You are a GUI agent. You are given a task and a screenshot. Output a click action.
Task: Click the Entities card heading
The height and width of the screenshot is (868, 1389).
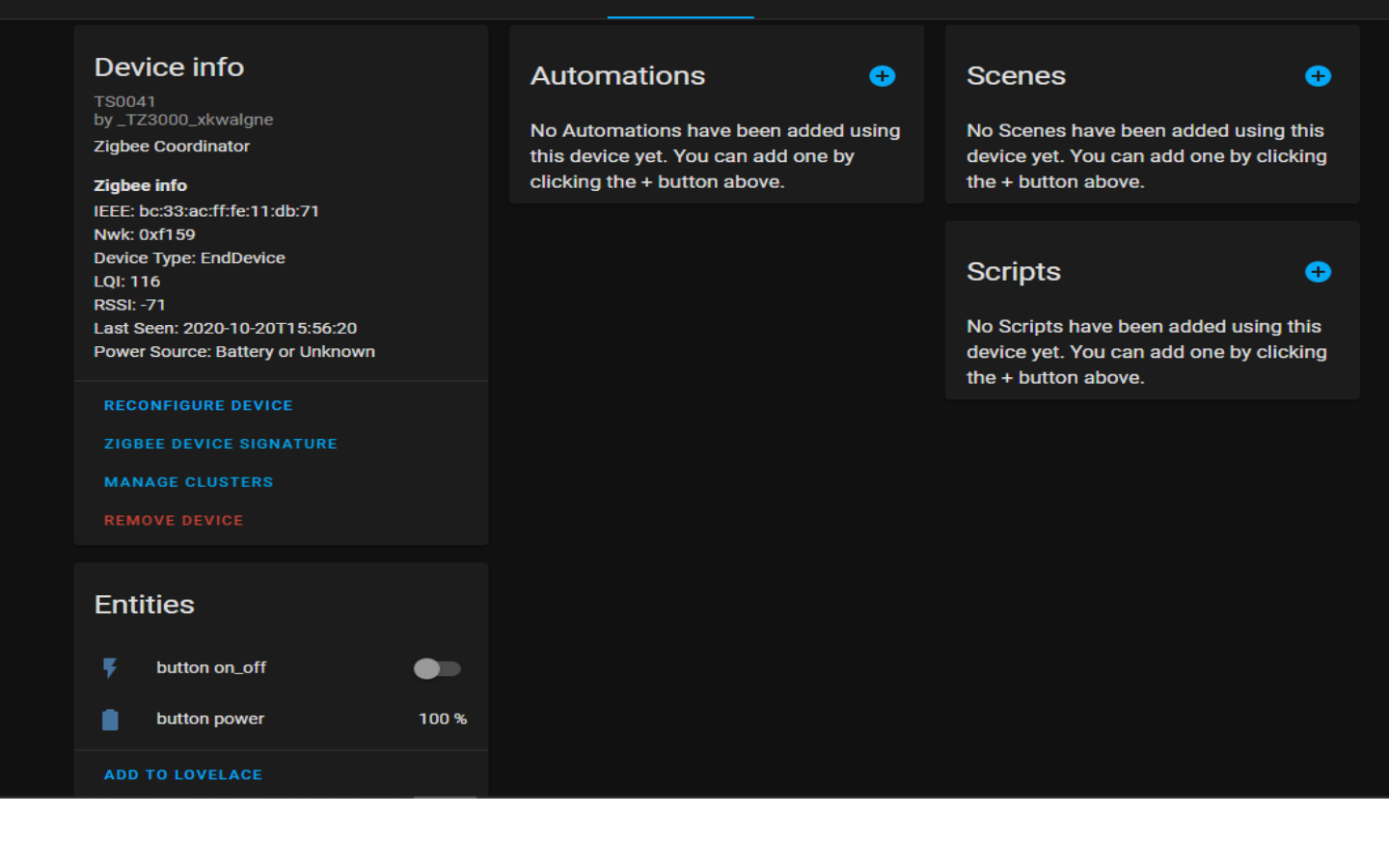click(144, 605)
